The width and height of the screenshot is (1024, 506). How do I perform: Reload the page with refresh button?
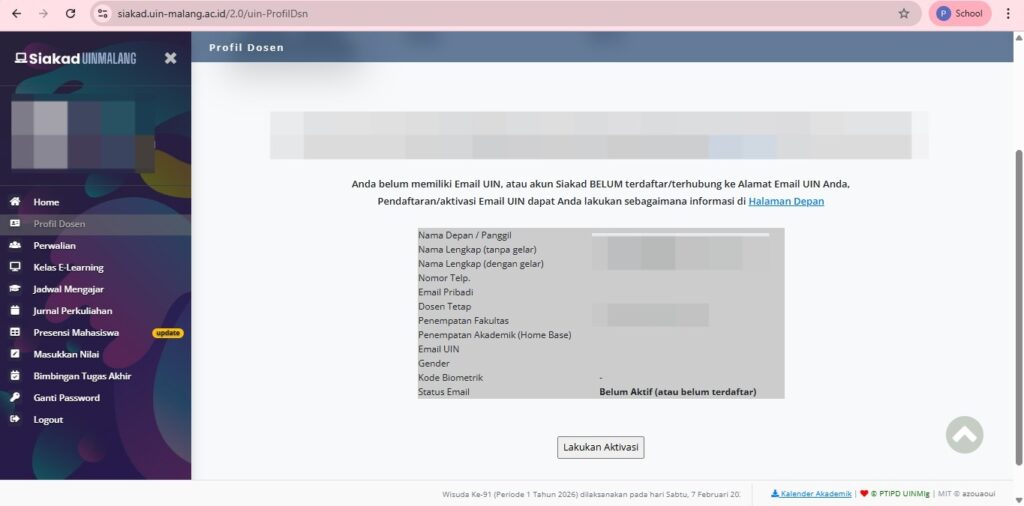pos(70,14)
